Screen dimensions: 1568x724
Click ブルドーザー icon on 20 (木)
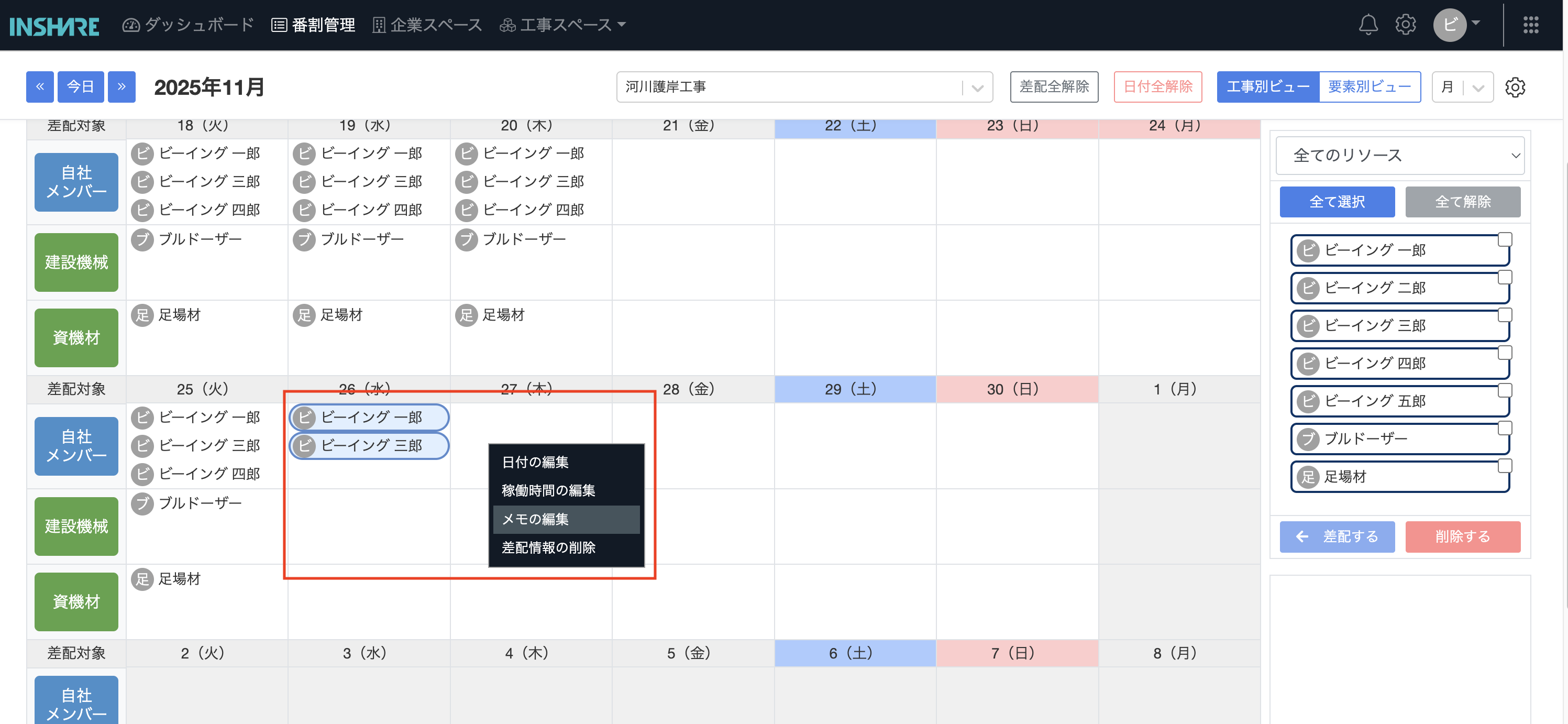click(x=466, y=239)
